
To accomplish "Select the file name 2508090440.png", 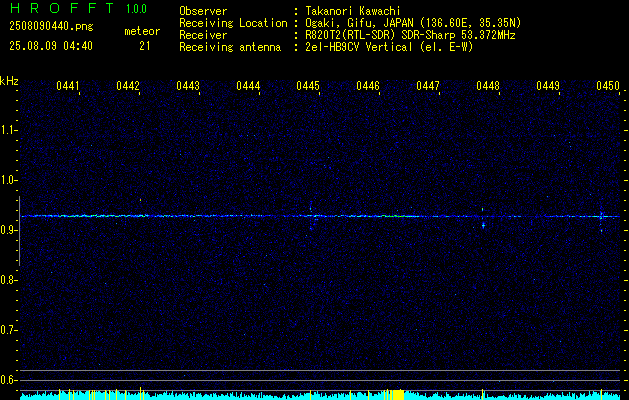I will [x=51, y=26].
